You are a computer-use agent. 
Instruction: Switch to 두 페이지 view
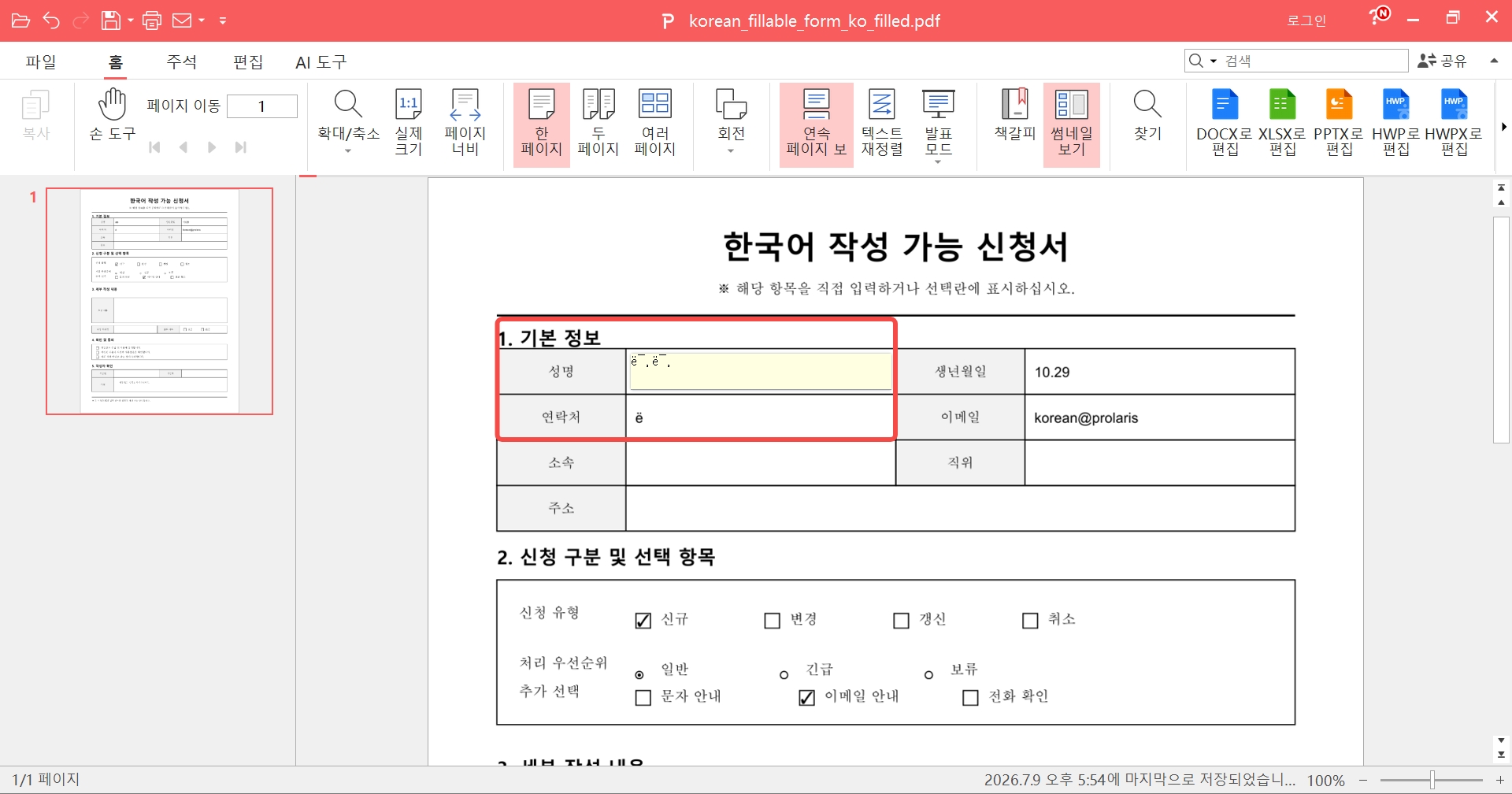click(x=598, y=122)
